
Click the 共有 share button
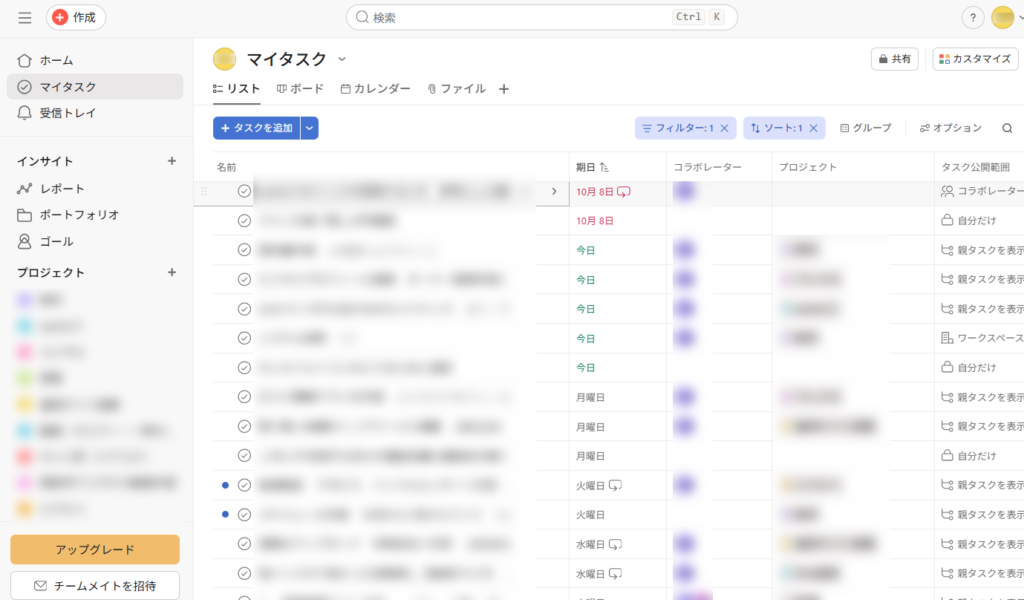click(894, 59)
